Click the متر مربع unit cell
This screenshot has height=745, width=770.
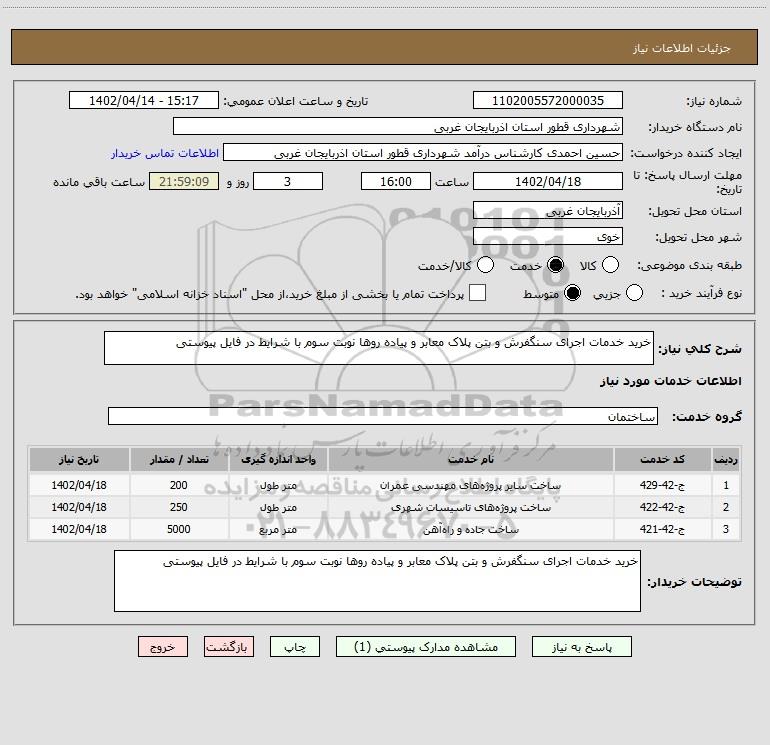point(278,529)
